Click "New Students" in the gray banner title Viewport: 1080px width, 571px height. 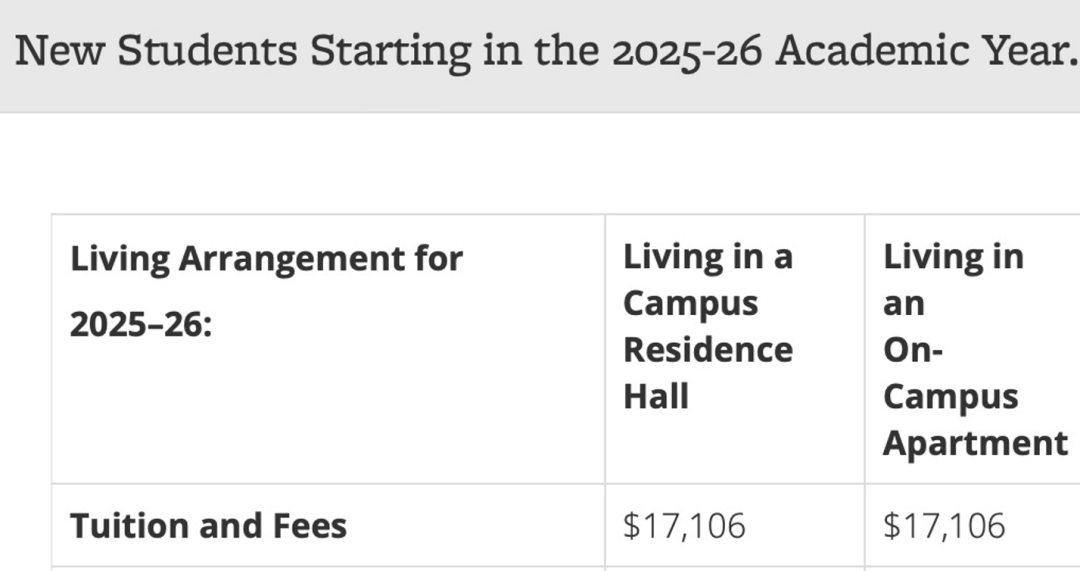156,51
